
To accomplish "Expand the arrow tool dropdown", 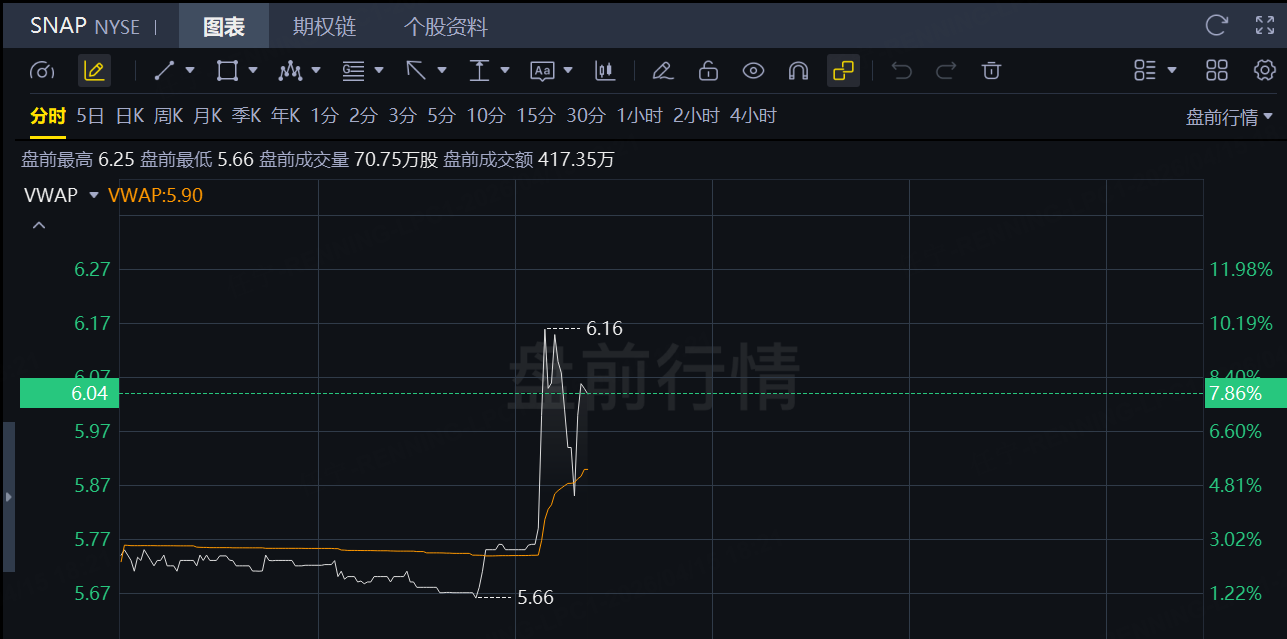I will (x=442, y=71).
